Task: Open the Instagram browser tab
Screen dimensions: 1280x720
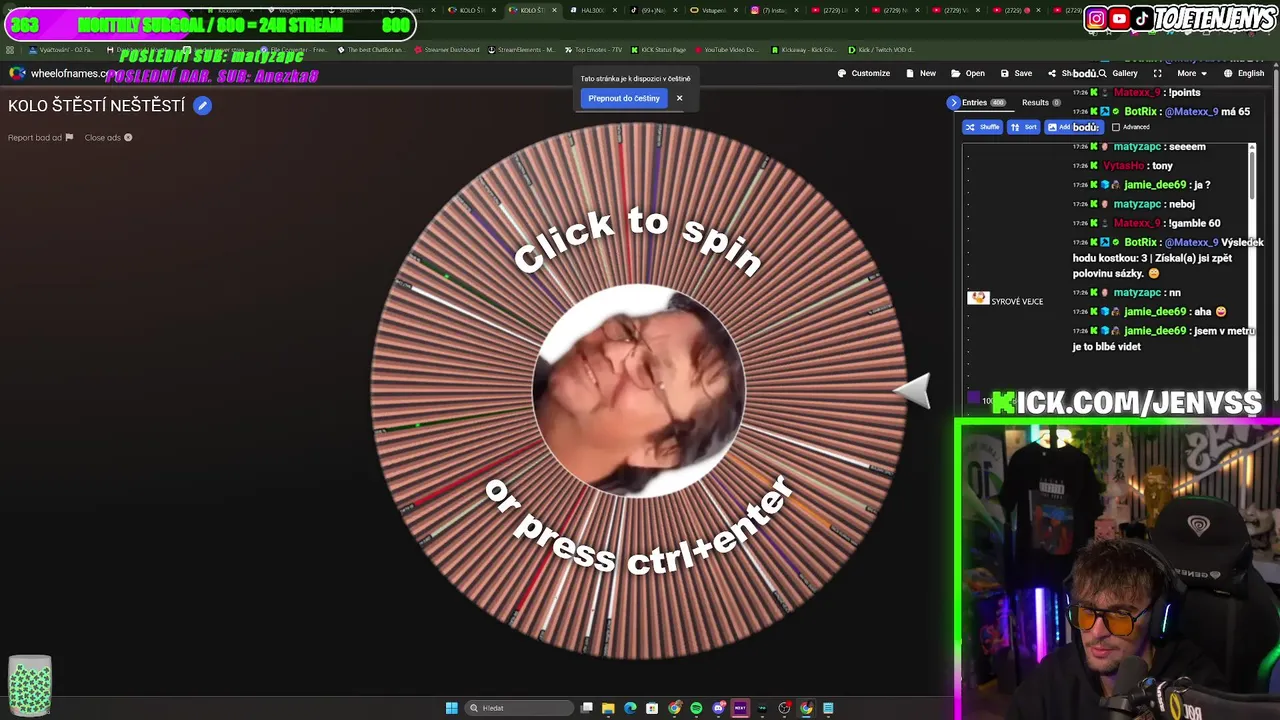Action: pos(772,10)
